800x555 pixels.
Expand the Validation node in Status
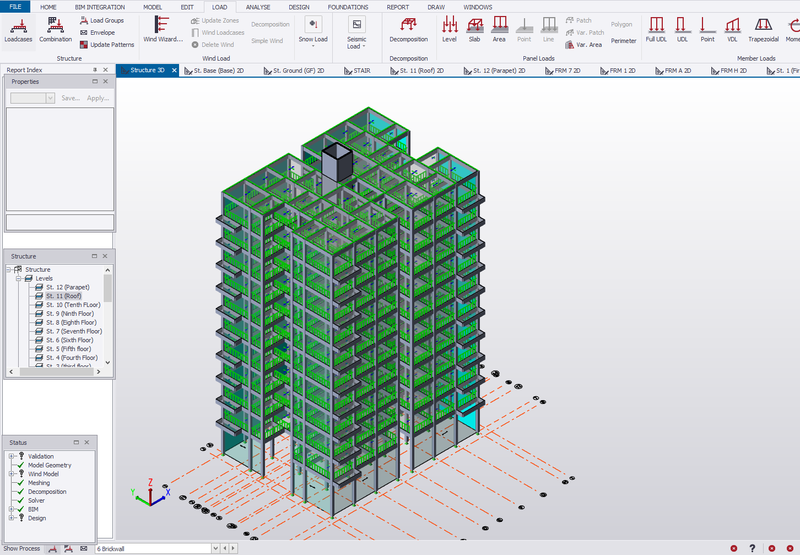point(11,457)
